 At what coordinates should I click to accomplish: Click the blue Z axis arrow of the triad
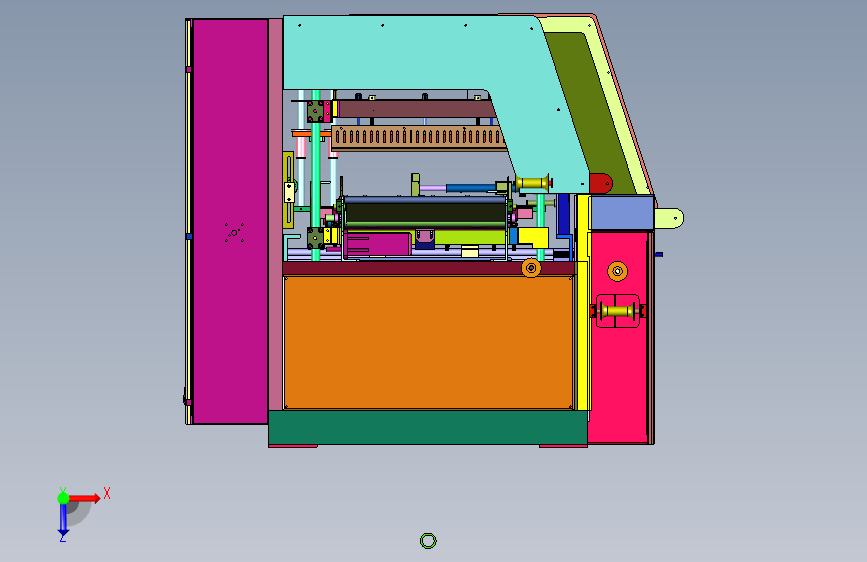63,520
